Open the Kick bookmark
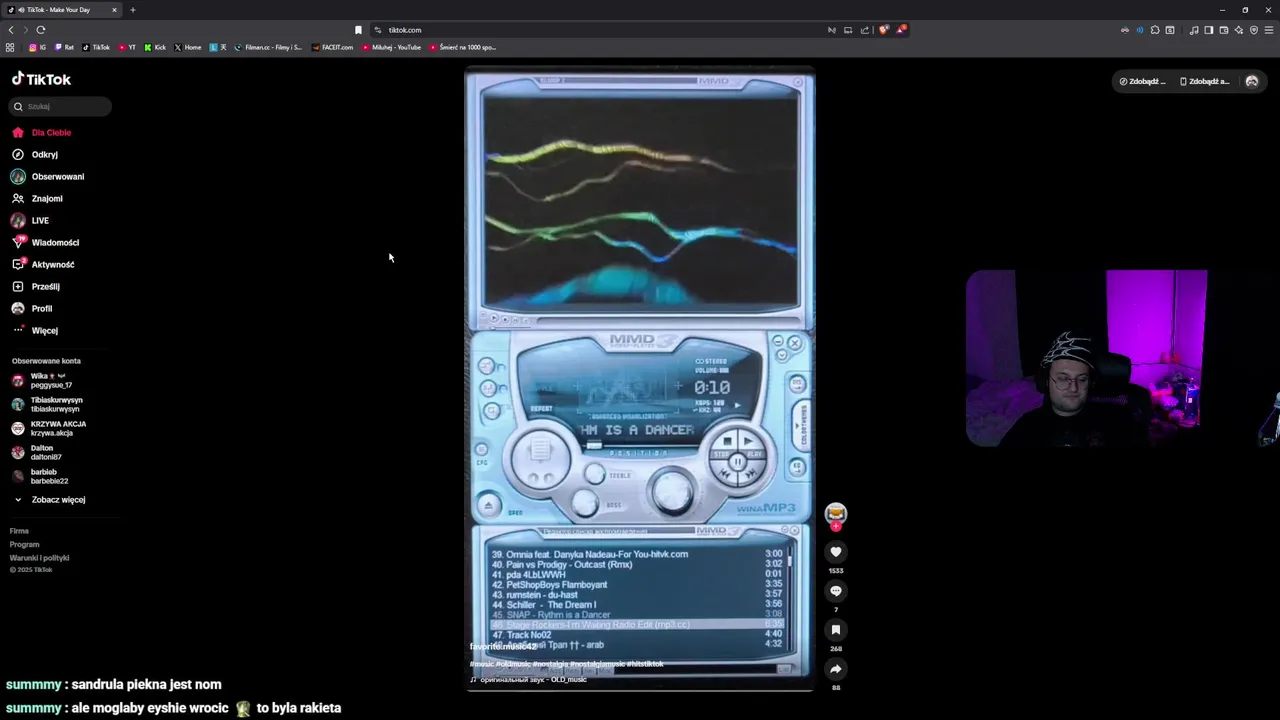The width and height of the screenshot is (1280, 720). point(155,47)
